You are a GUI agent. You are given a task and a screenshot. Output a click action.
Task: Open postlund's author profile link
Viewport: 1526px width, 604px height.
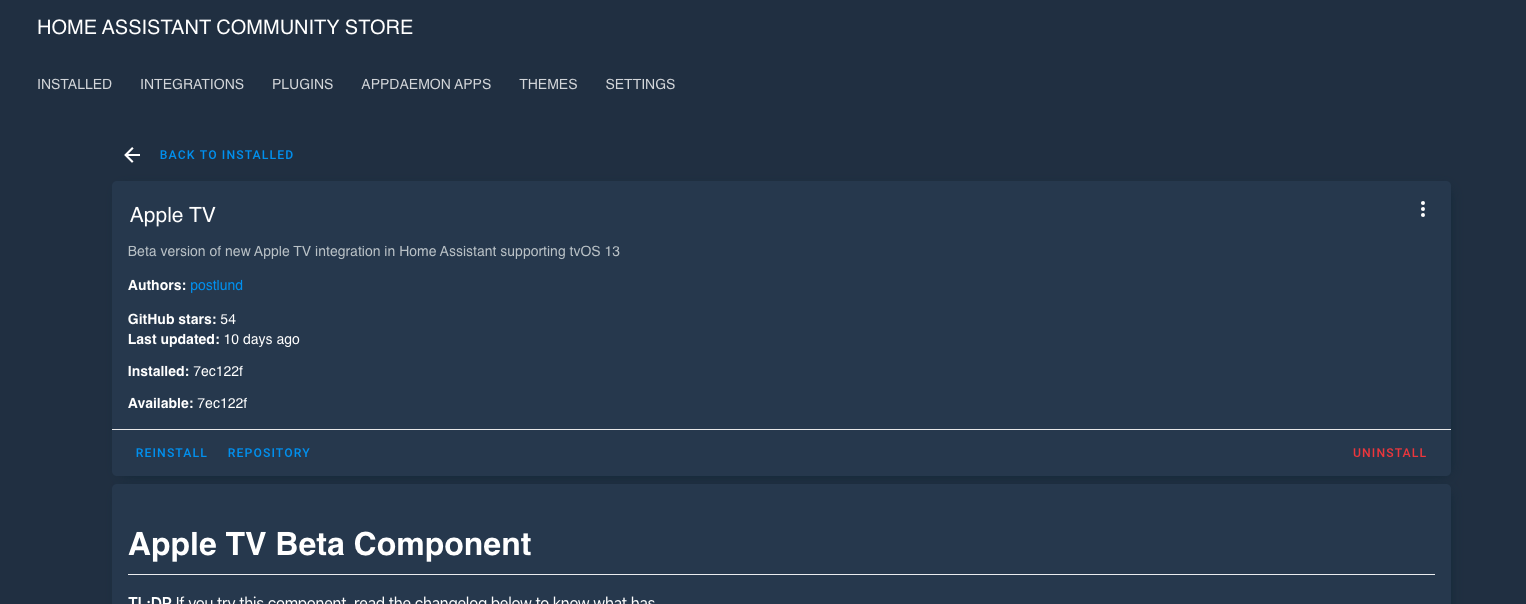click(x=216, y=285)
